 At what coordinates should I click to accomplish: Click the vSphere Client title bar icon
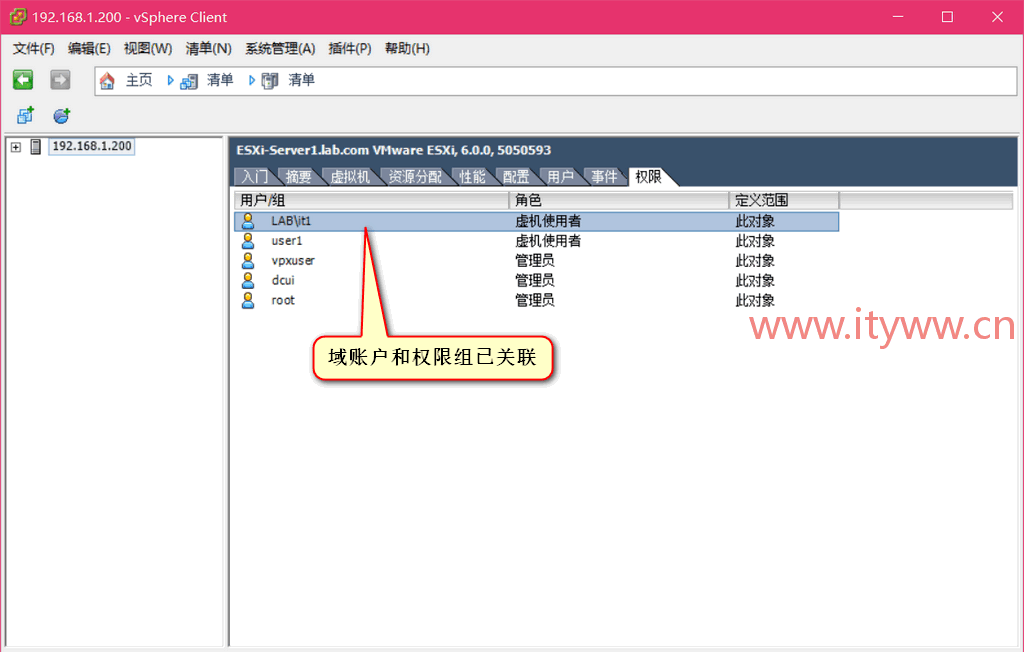pos(18,17)
